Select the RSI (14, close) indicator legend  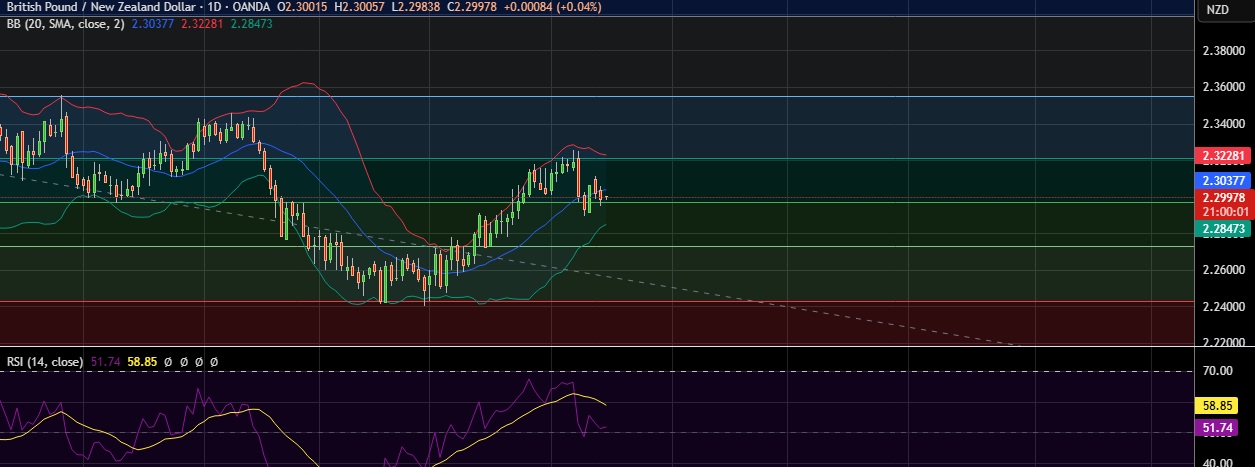[x=43, y=361]
